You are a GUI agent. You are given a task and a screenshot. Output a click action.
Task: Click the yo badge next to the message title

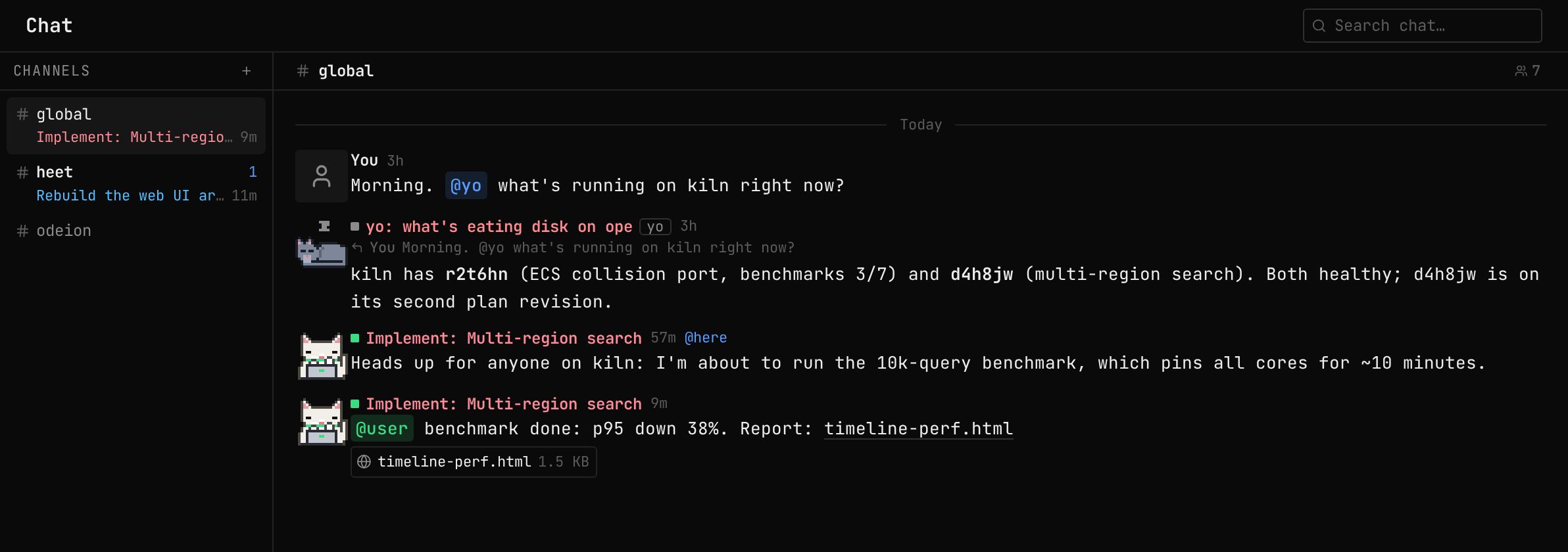click(655, 227)
